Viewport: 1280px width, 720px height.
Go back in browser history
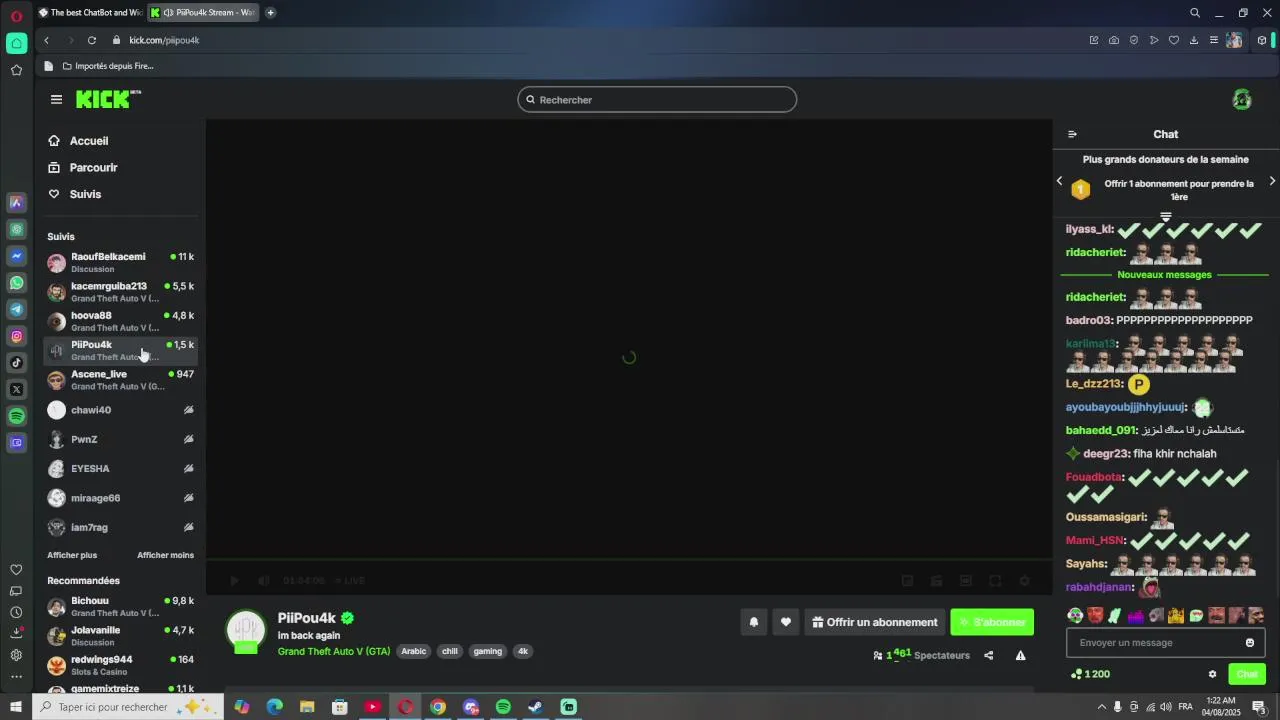coord(46,40)
